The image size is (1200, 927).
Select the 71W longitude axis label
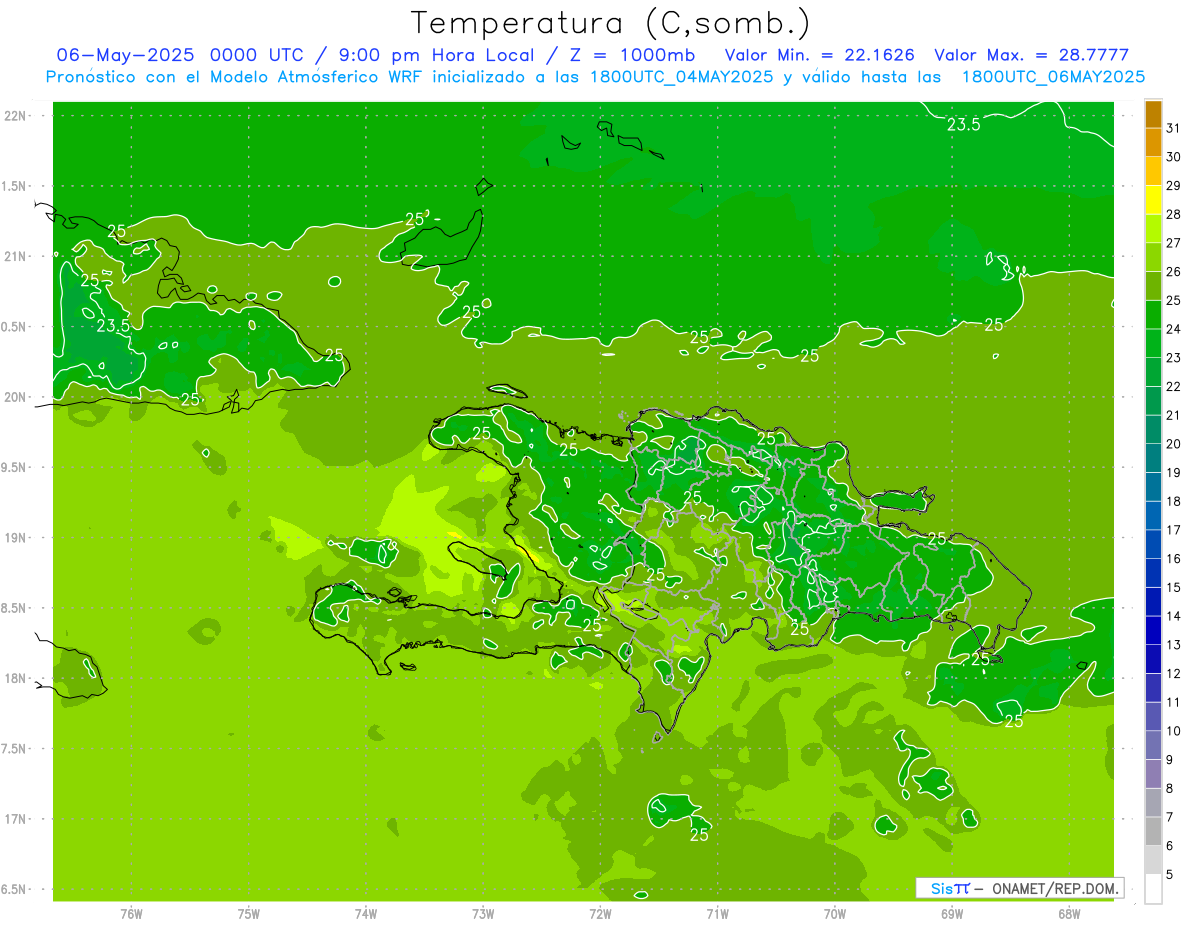pyautogui.click(x=717, y=913)
